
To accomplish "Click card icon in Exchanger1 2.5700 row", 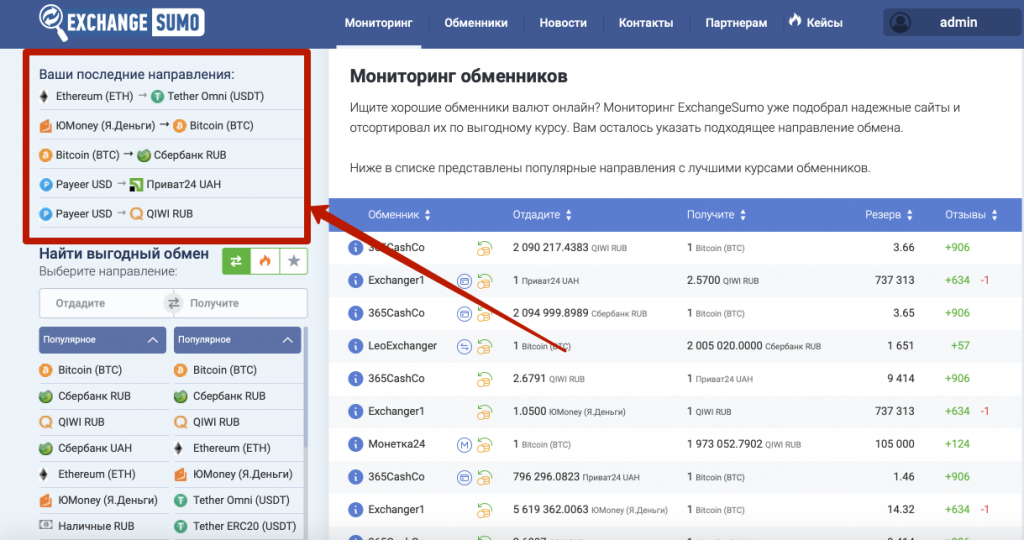I will pos(464,281).
